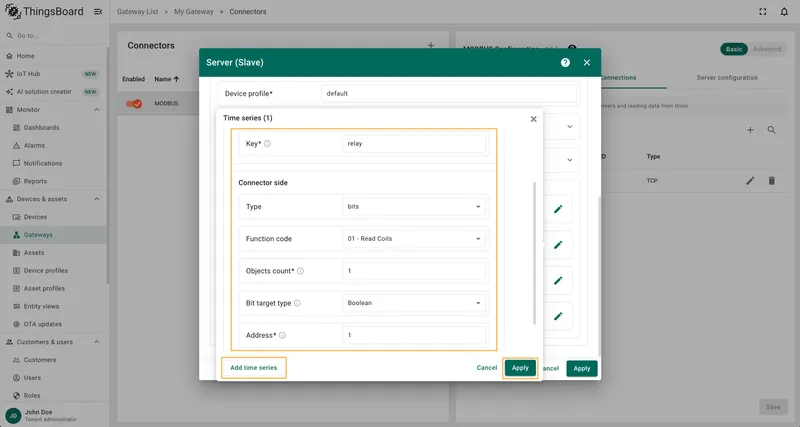Viewport: 800px width, 427px height.
Task: Cancel the Time series panel
Action: (486, 368)
